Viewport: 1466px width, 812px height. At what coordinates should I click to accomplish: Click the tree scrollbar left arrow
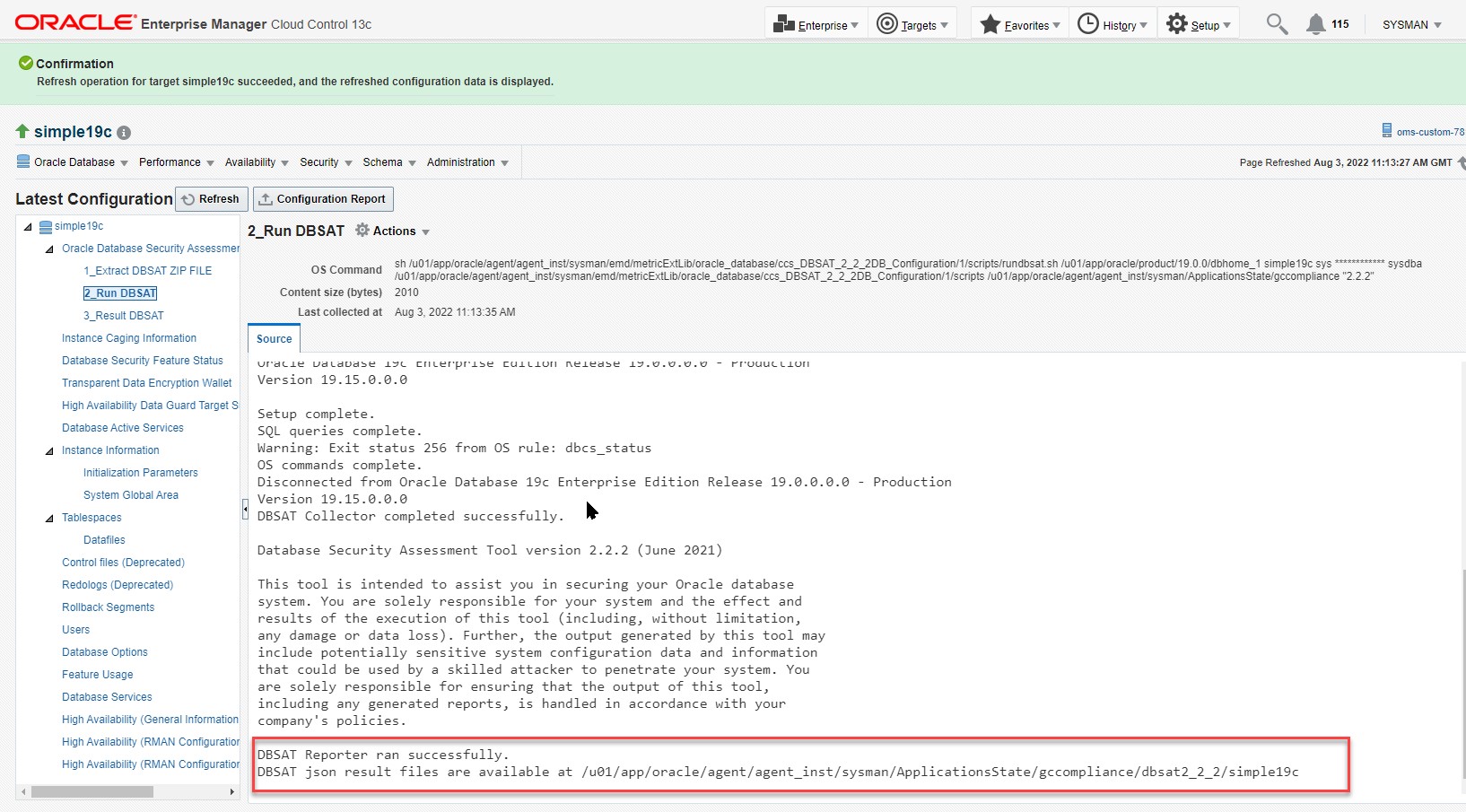(x=22, y=792)
